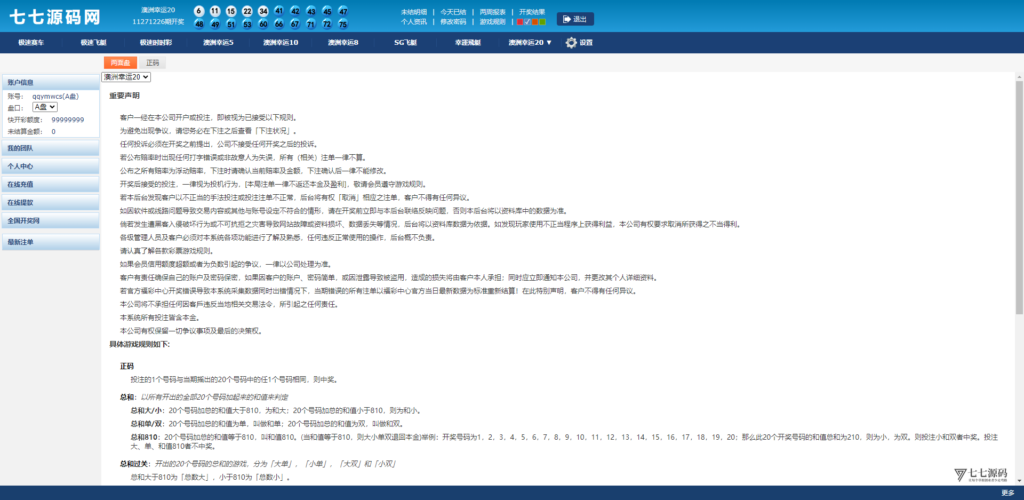The height and width of the screenshot is (500, 1024).
Task: Click blue ball number 43
Action: [x=311, y=12]
